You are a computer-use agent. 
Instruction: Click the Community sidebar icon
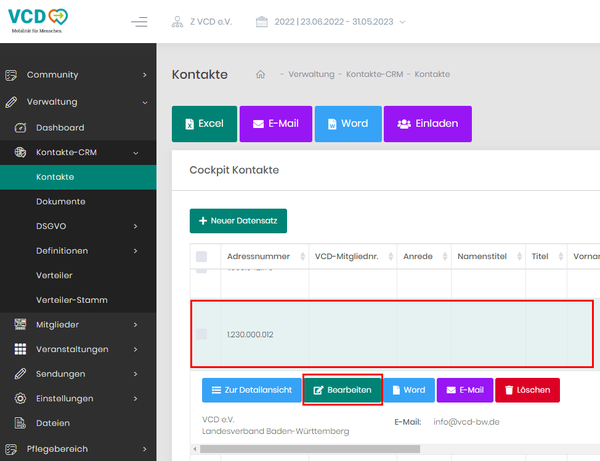click(11, 75)
